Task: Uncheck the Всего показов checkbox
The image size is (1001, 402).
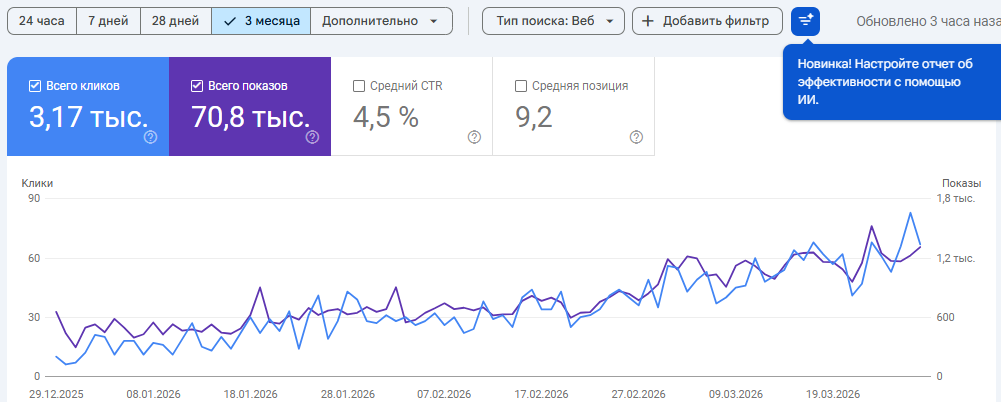Action: coord(197,86)
